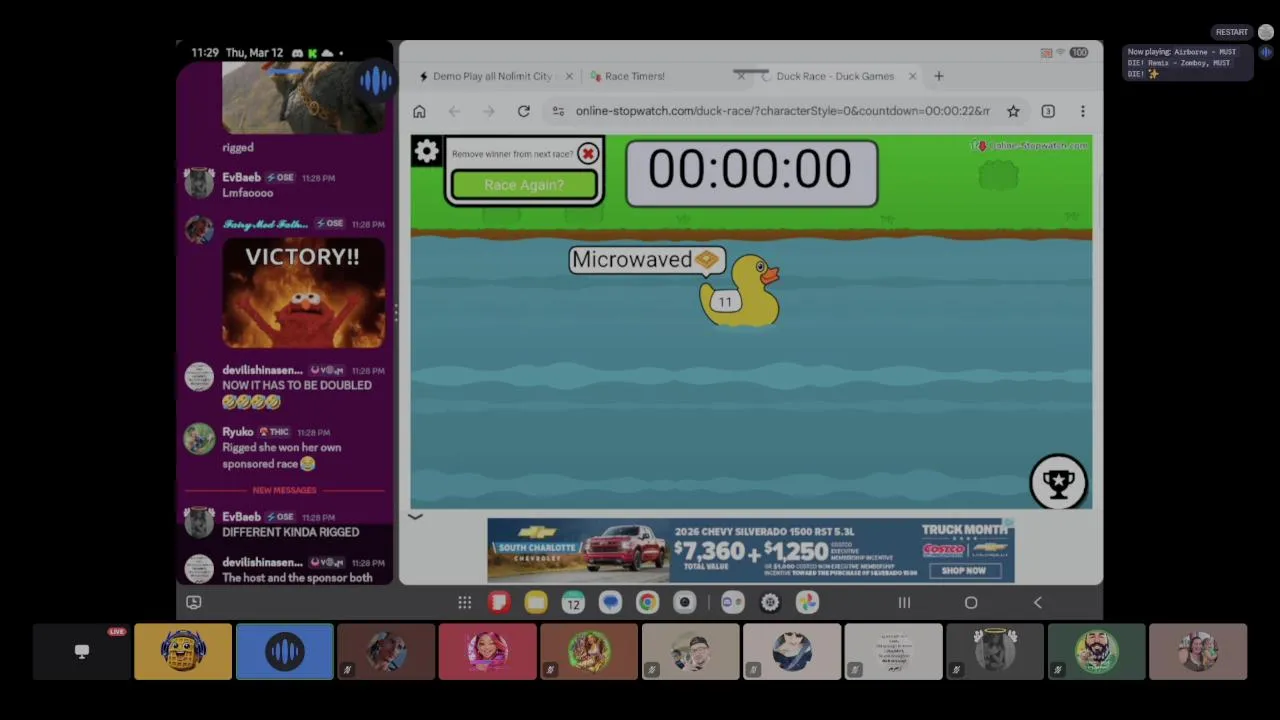
Task: Reload the Duck Race page
Action: click(x=523, y=111)
